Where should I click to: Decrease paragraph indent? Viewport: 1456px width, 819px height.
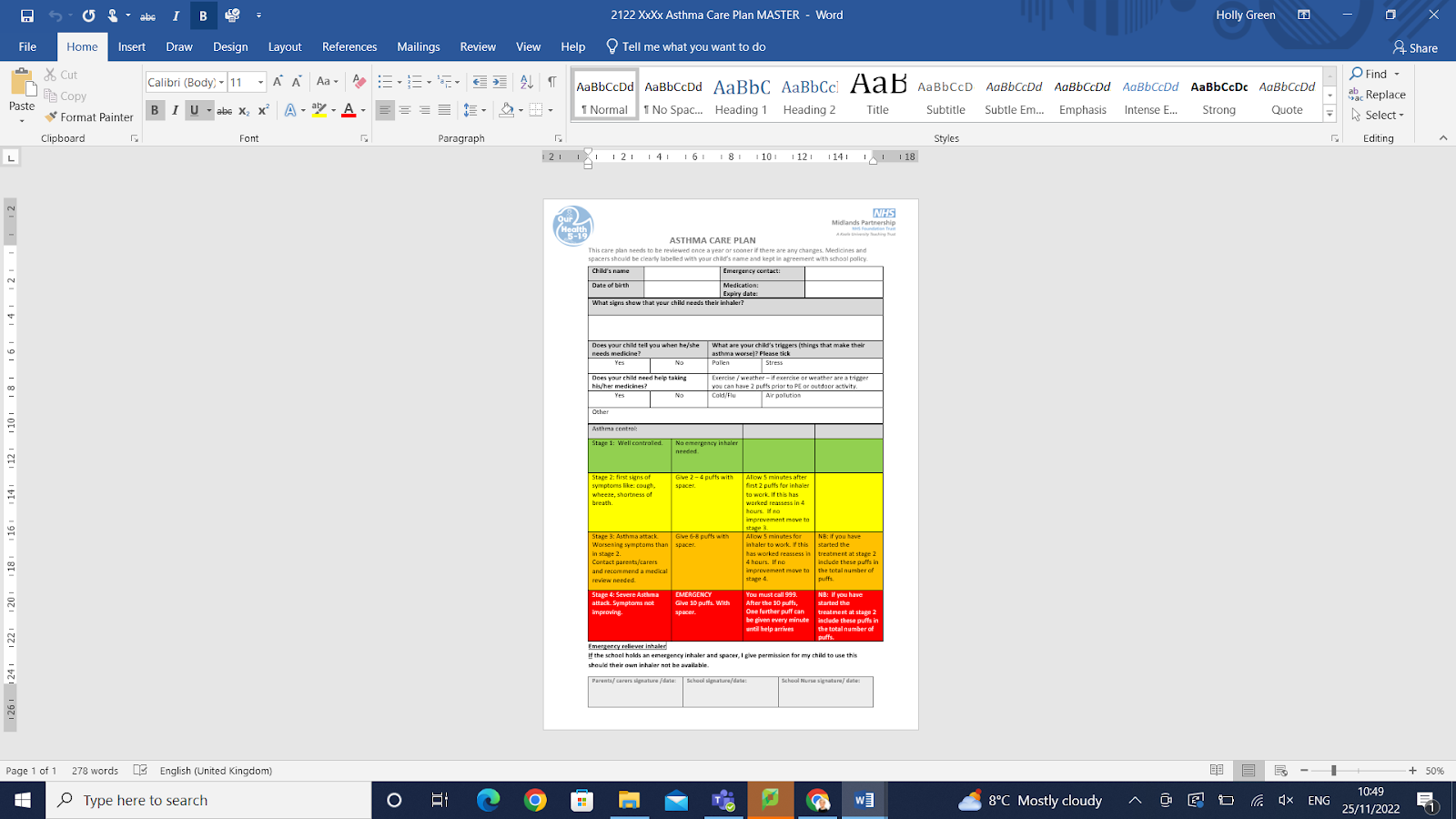pyautogui.click(x=480, y=82)
